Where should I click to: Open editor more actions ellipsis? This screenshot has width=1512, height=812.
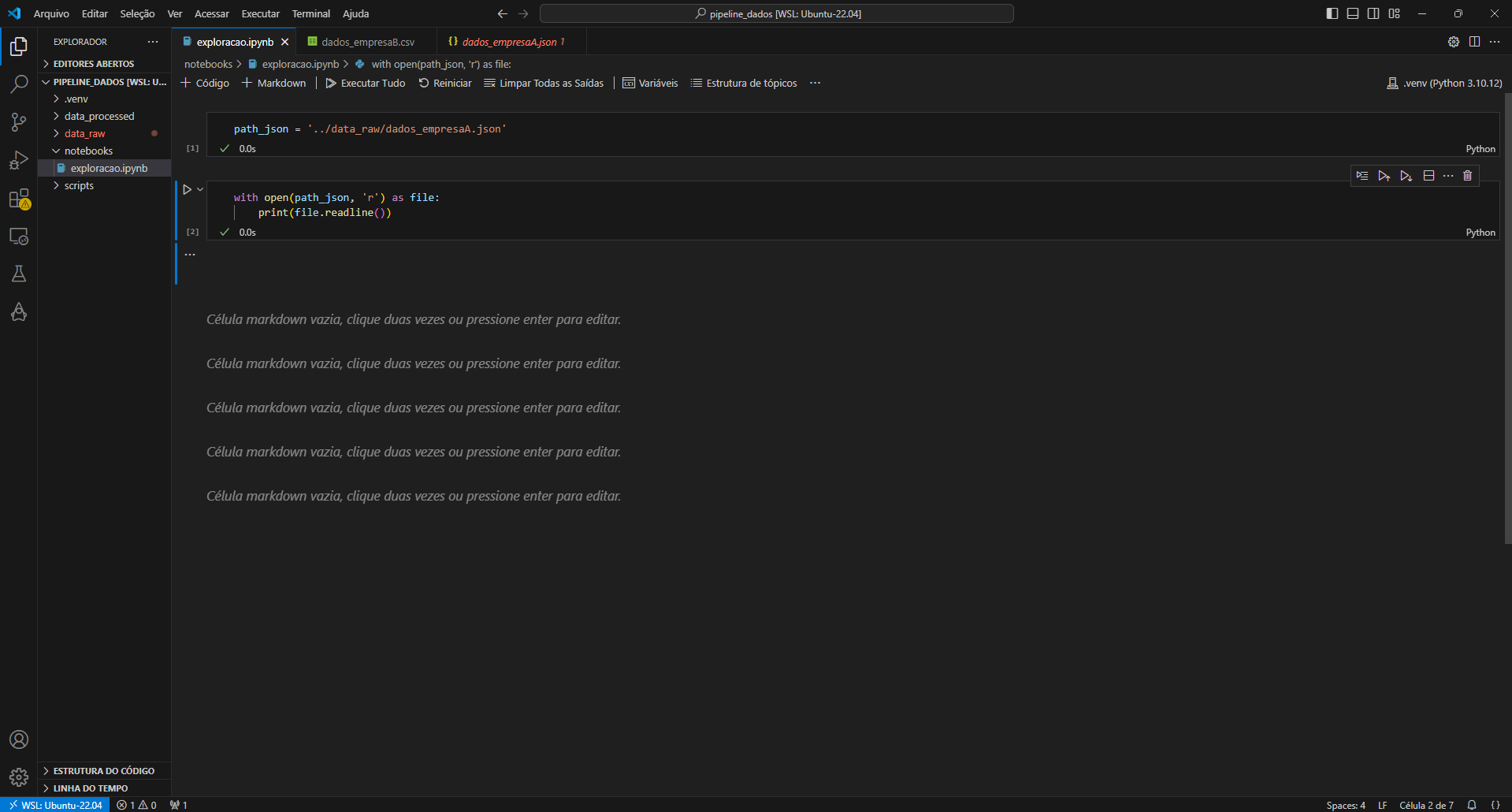click(1495, 42)
